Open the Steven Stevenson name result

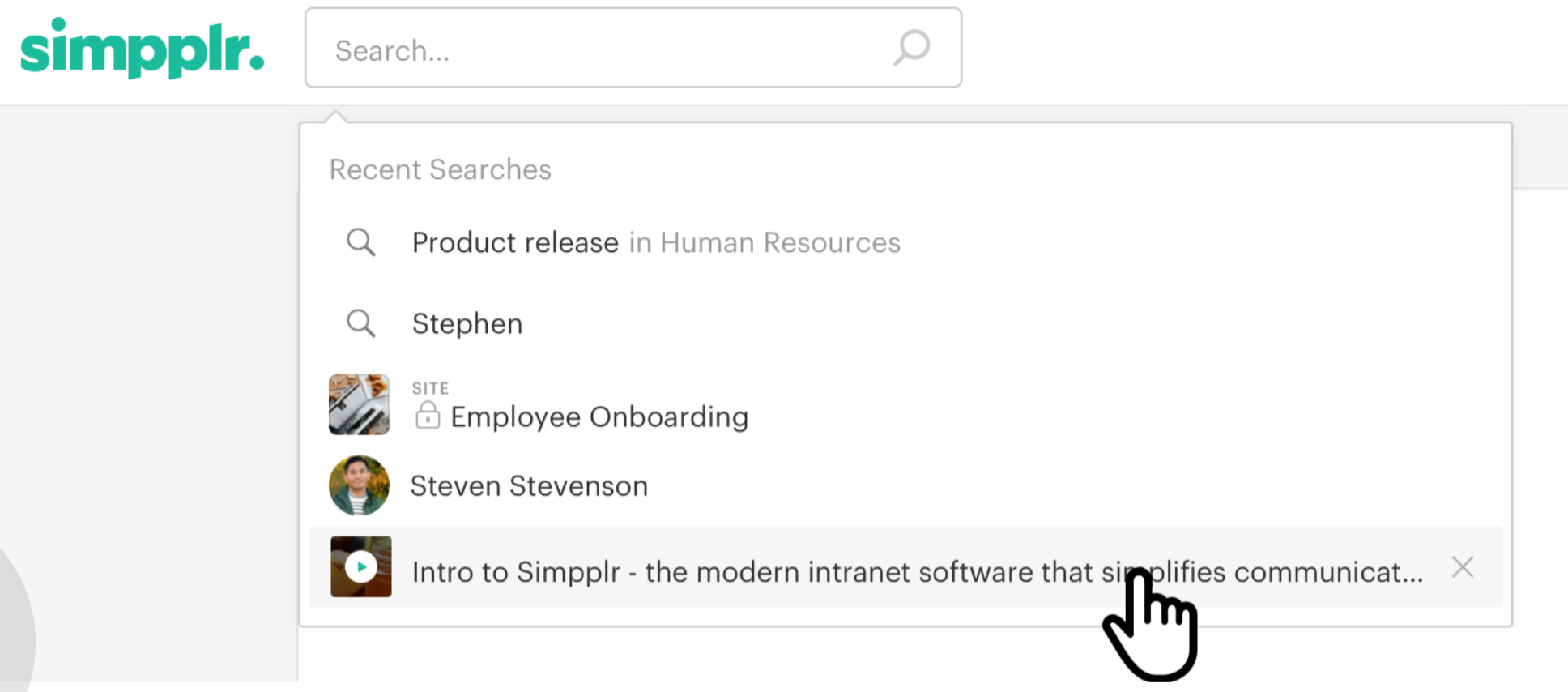529,486
